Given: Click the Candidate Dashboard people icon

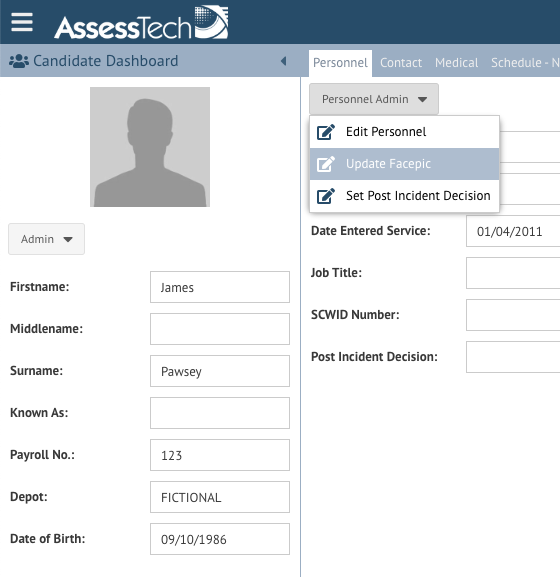Looking at the screenshot, I should [19, 61].
